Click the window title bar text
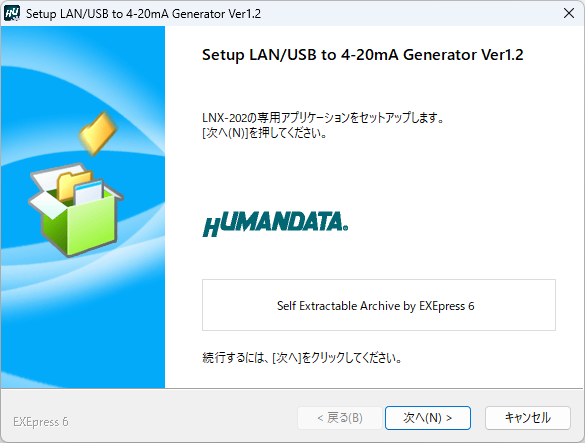The width and height of the screenshot is (585, 443). pos(143,14)
